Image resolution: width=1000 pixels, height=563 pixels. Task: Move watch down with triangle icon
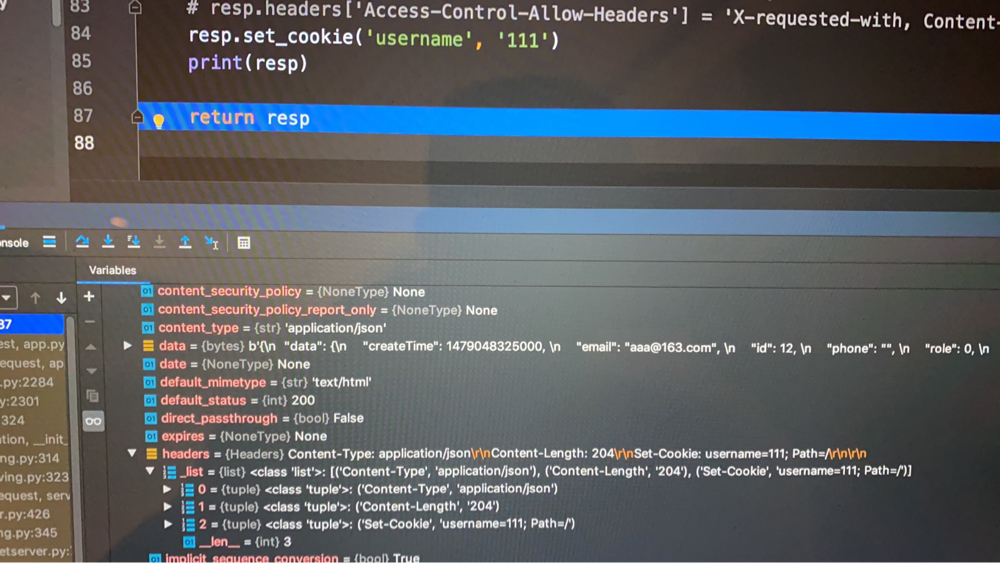pos(92,370)
